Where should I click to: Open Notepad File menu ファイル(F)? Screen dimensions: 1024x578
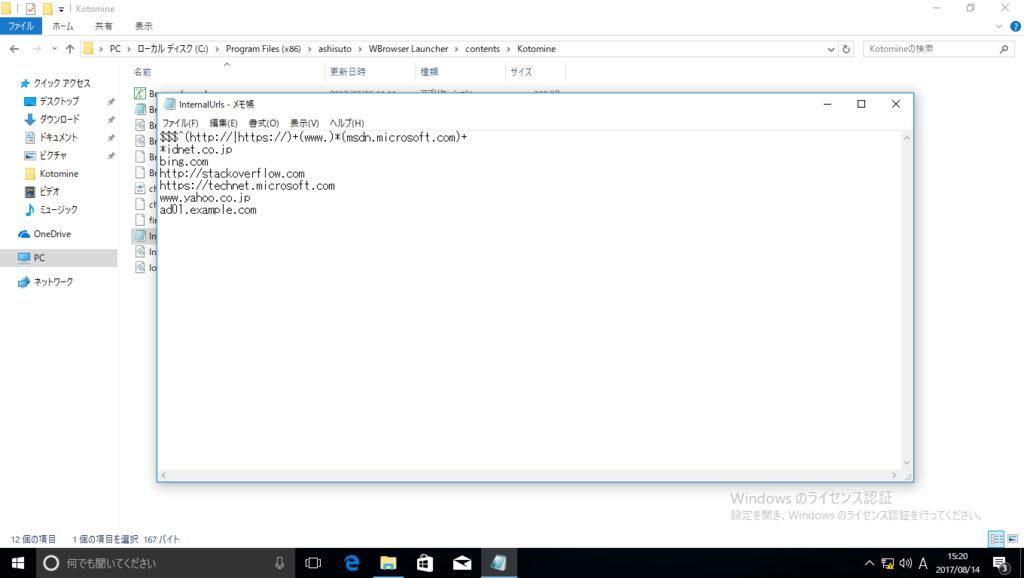tap(180, 123)
